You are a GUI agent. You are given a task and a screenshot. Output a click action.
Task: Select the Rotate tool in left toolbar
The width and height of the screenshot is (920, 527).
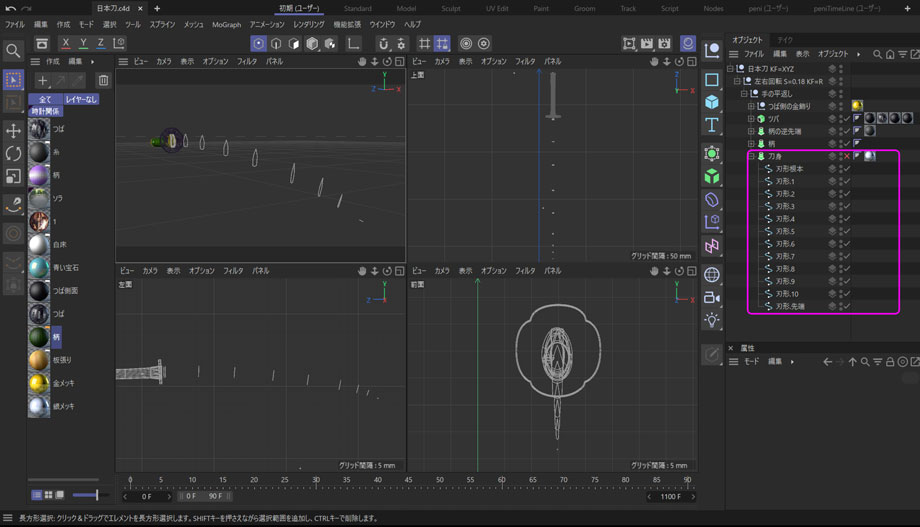tap(13, 154)
